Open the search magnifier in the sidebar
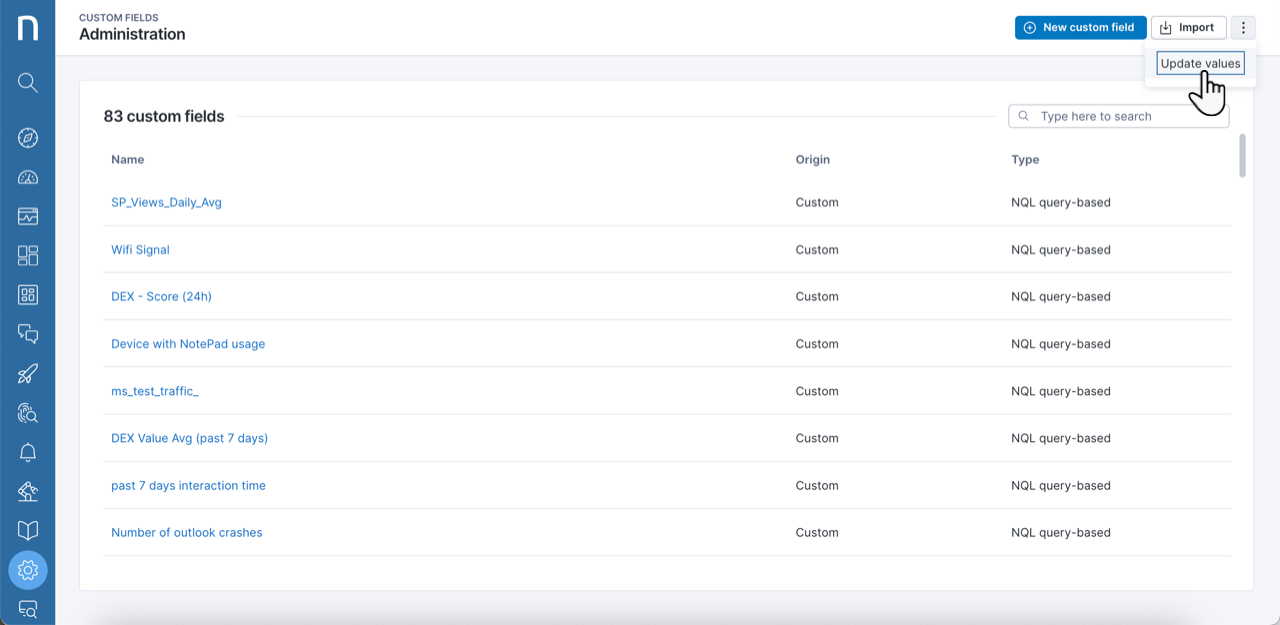 point(28,83)
